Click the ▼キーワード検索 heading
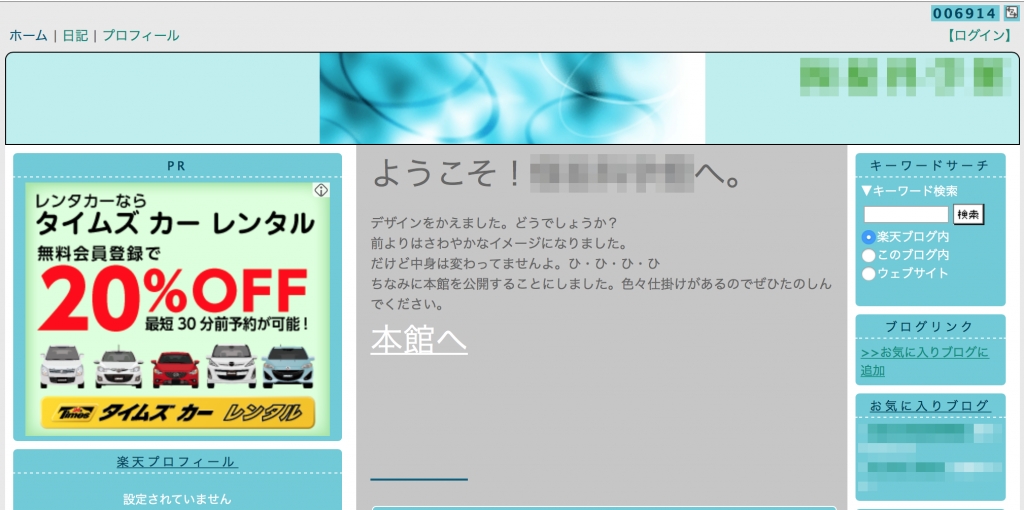The image size is (1024, 510). point(909,191)
